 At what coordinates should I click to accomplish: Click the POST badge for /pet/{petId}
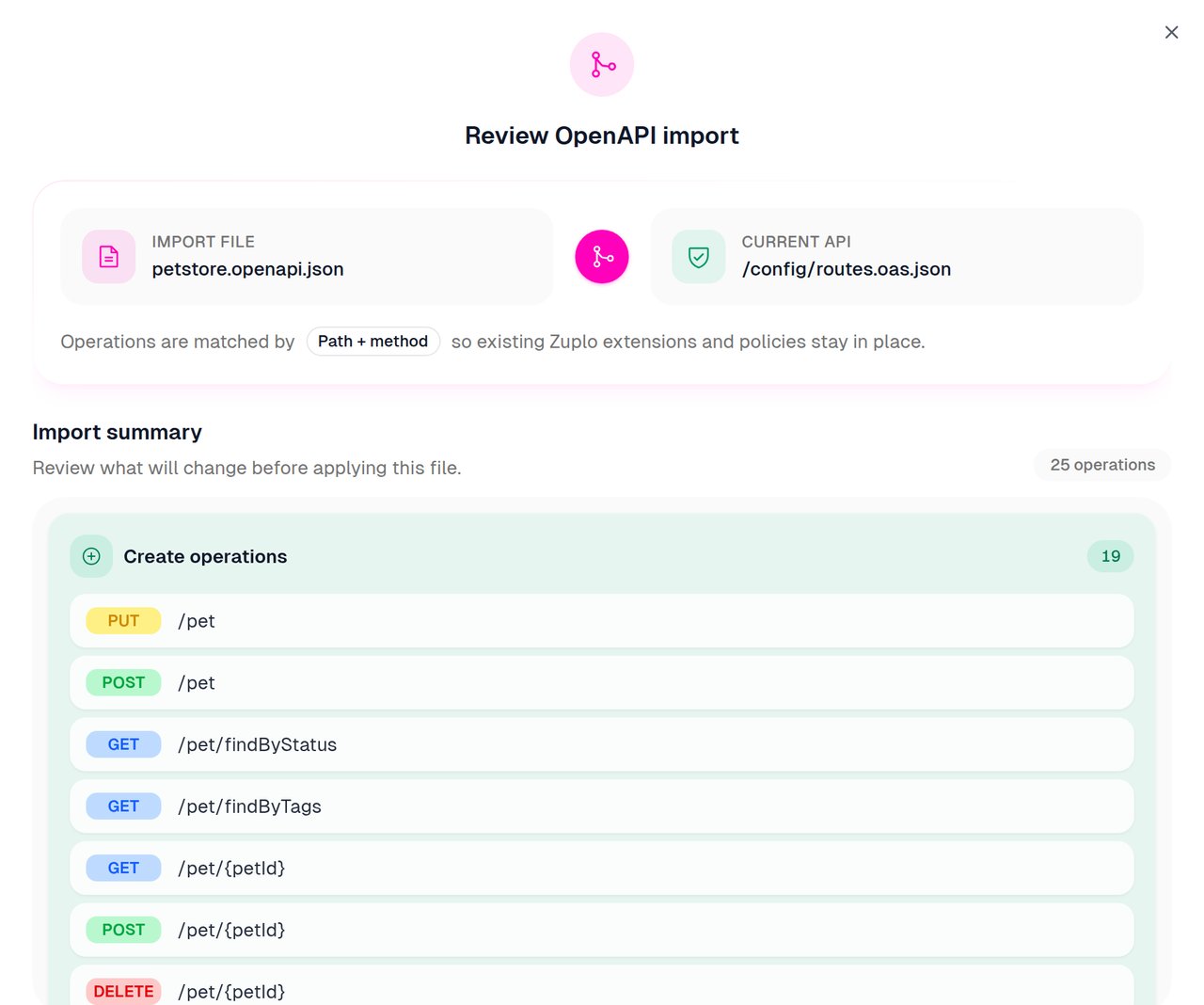click(123, 930)
